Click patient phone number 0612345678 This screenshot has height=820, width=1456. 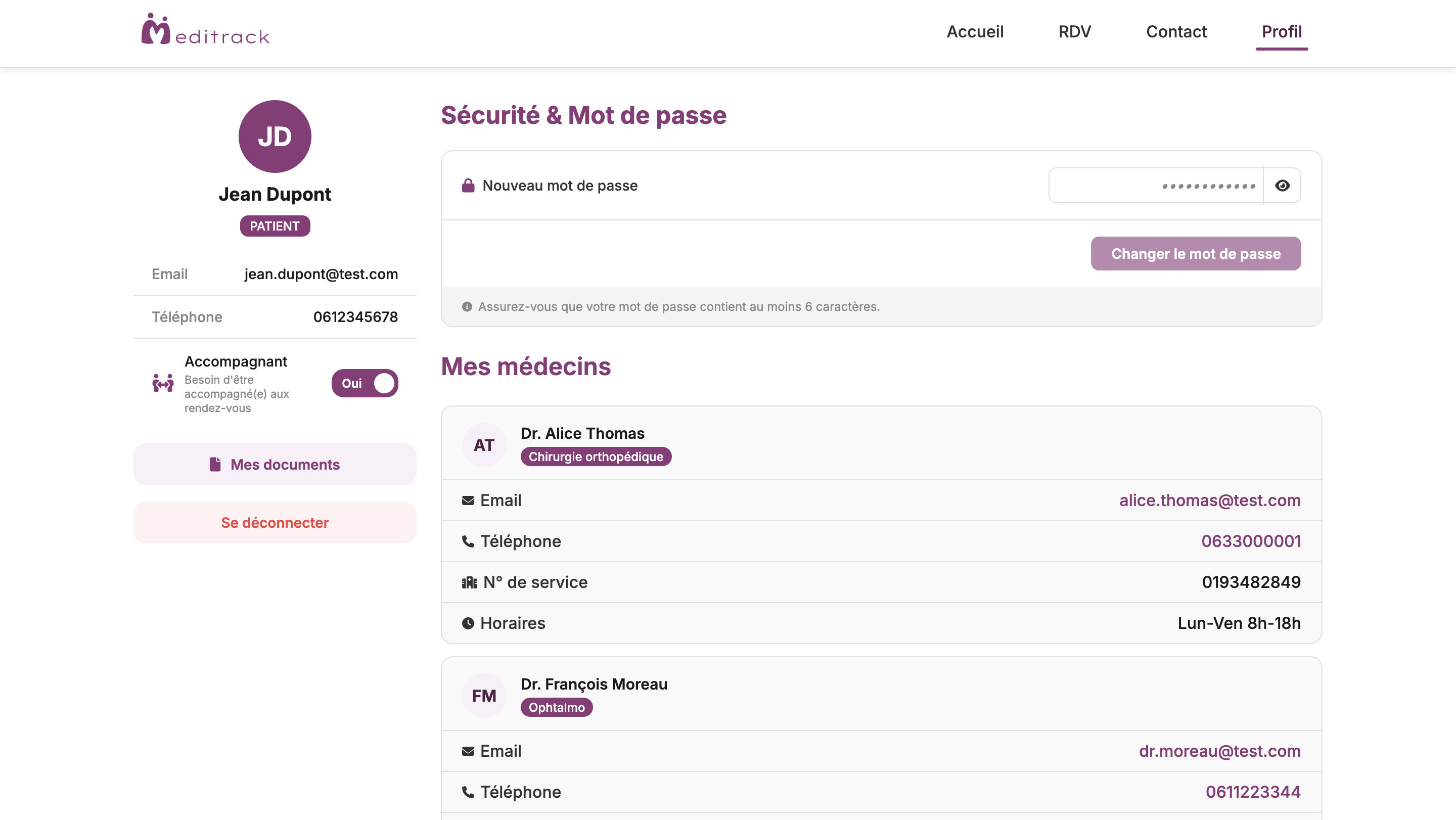pos(355,317)
